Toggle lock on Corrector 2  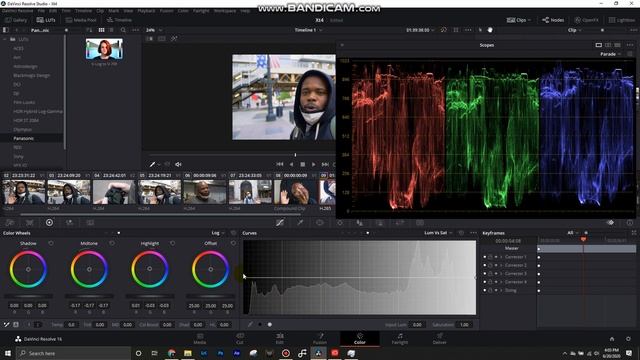[490, 265]
